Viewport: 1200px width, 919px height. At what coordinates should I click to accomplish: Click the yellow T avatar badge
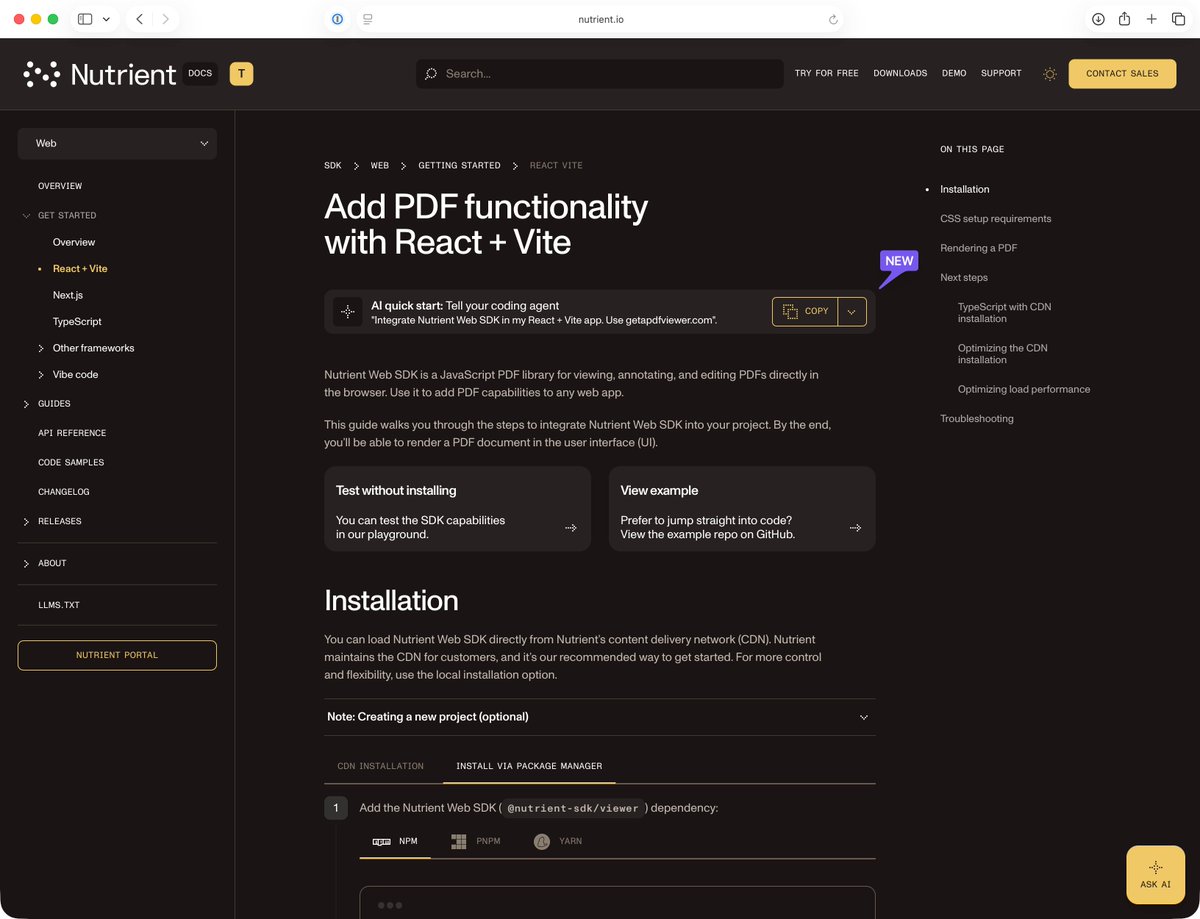241,73
